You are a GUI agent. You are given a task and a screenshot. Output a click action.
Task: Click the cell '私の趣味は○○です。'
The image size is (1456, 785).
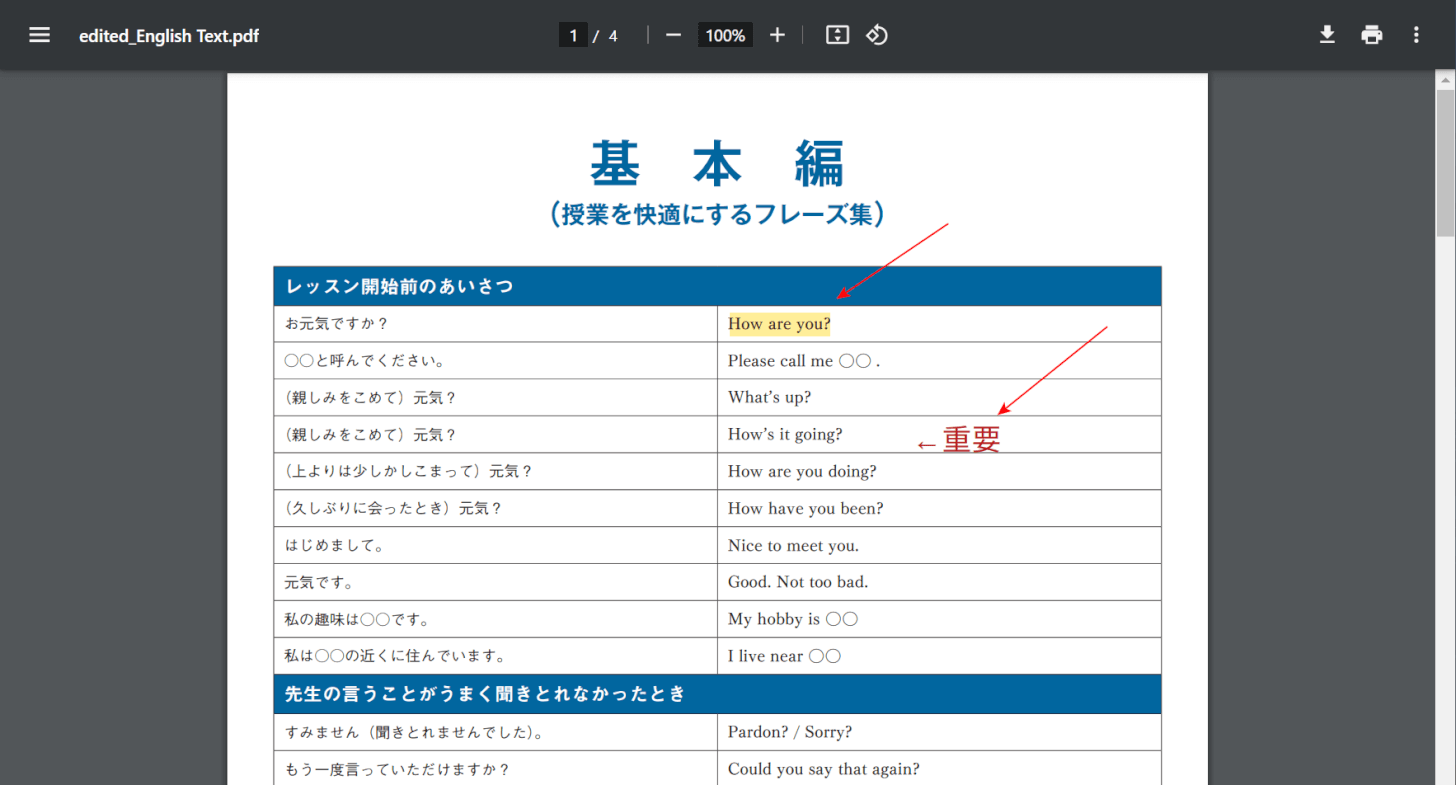tap(495, 619)
